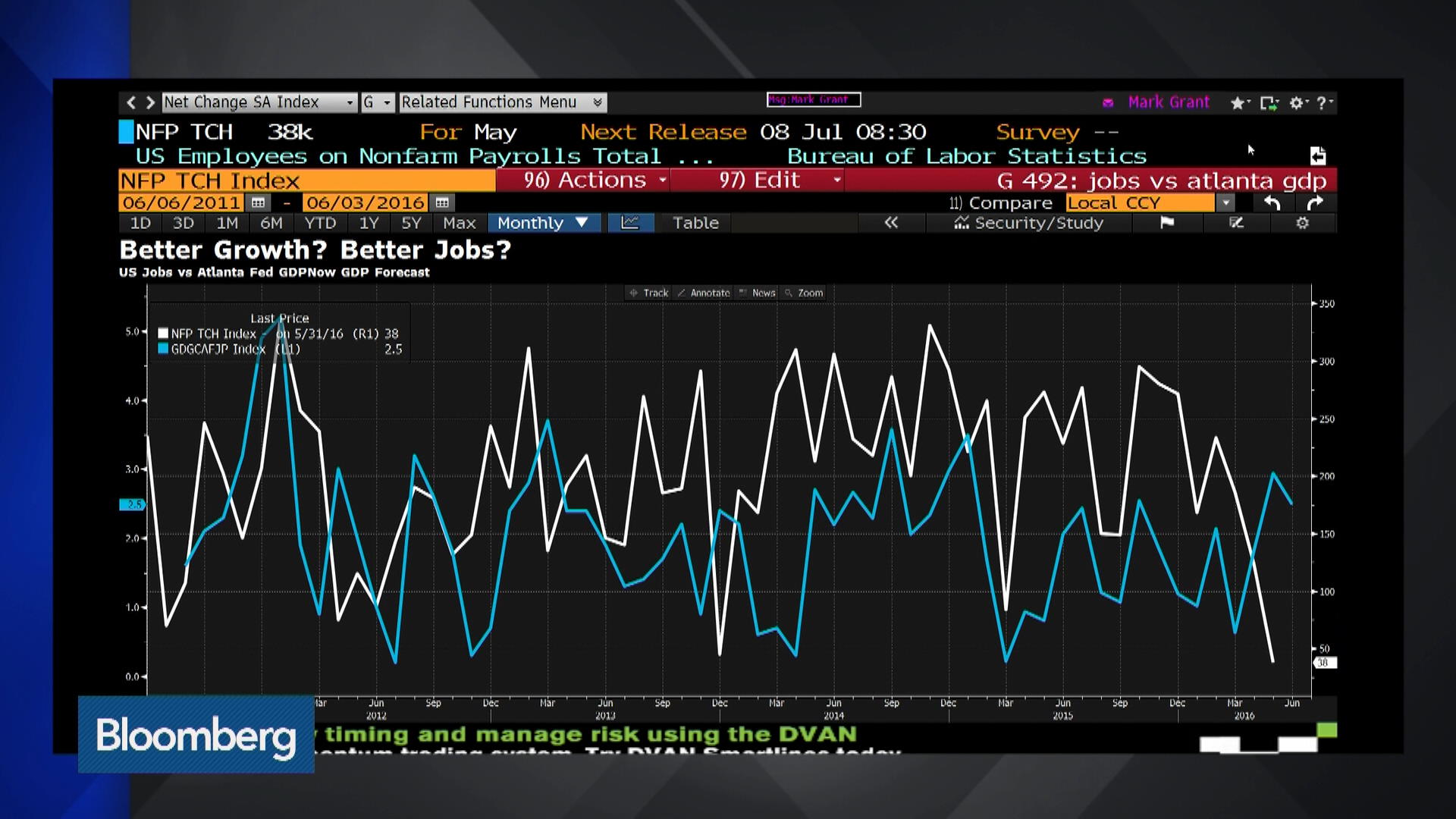Select the 3D range
Image resolution: width=1456 pixels, height=819 pixels.
point(184,223)
